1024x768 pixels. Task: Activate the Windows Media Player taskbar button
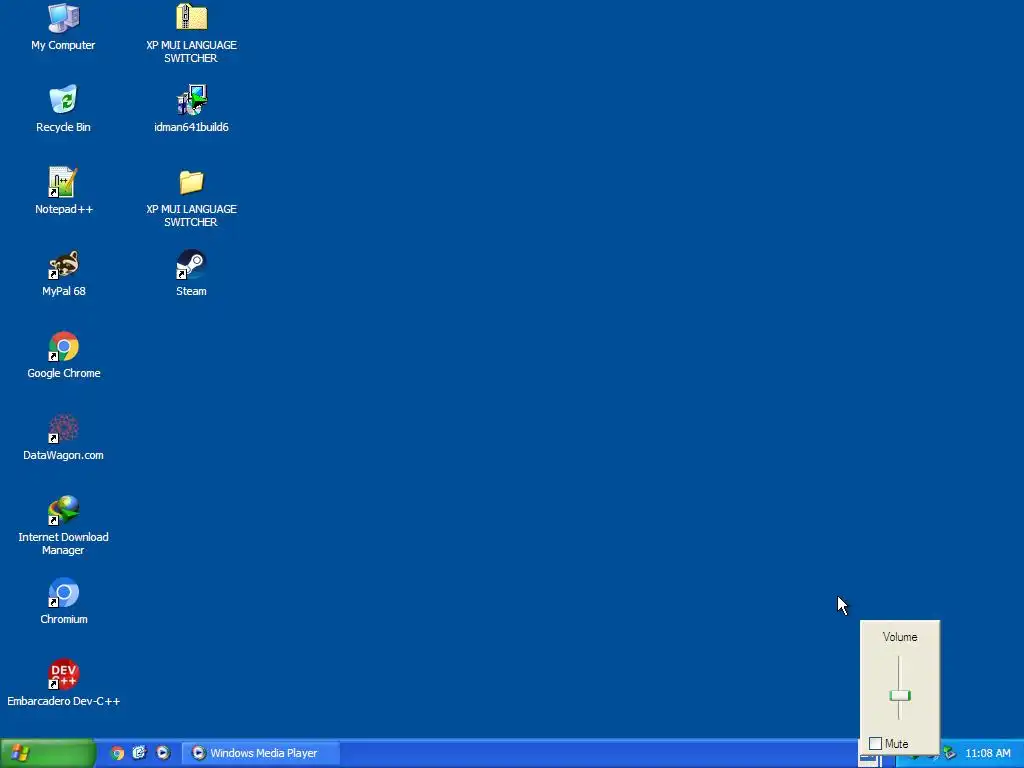260,753
